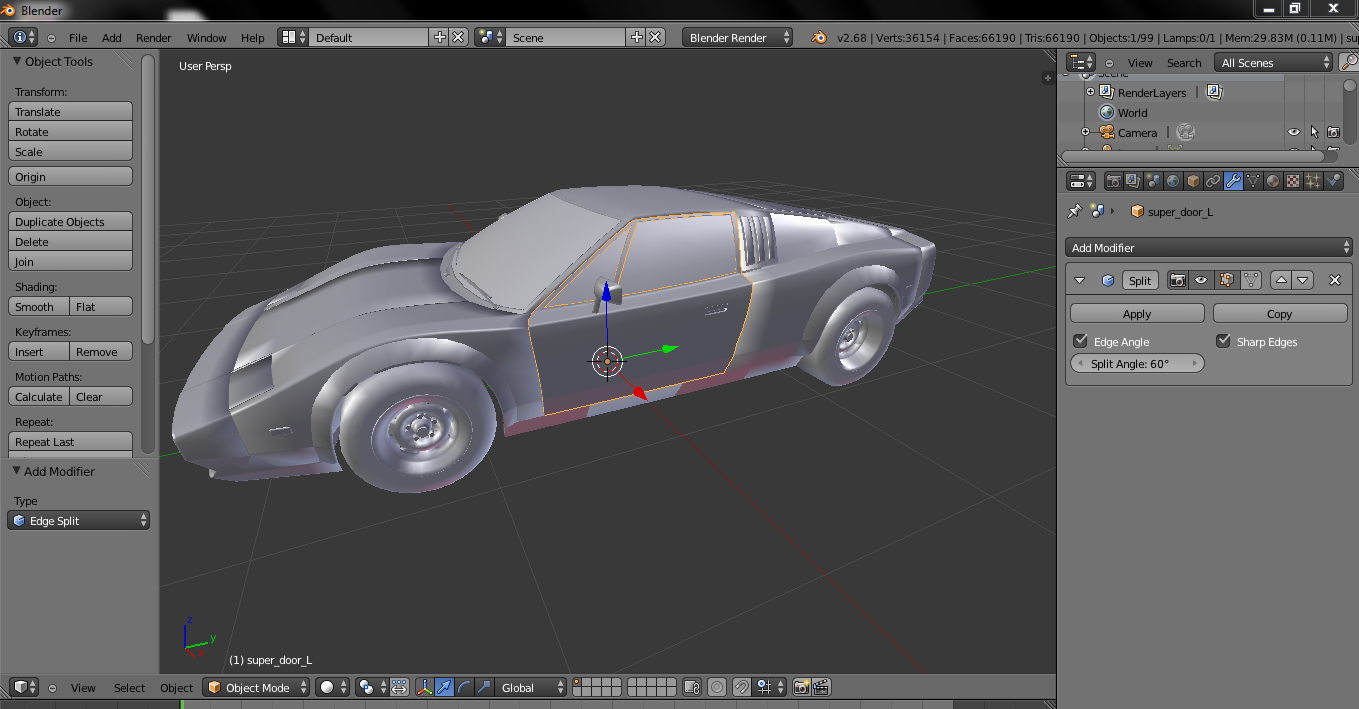Open the Modifiers tab (wrench icon)
The height and width of the screenshot is (709, 1359).
click(1233, 181)
